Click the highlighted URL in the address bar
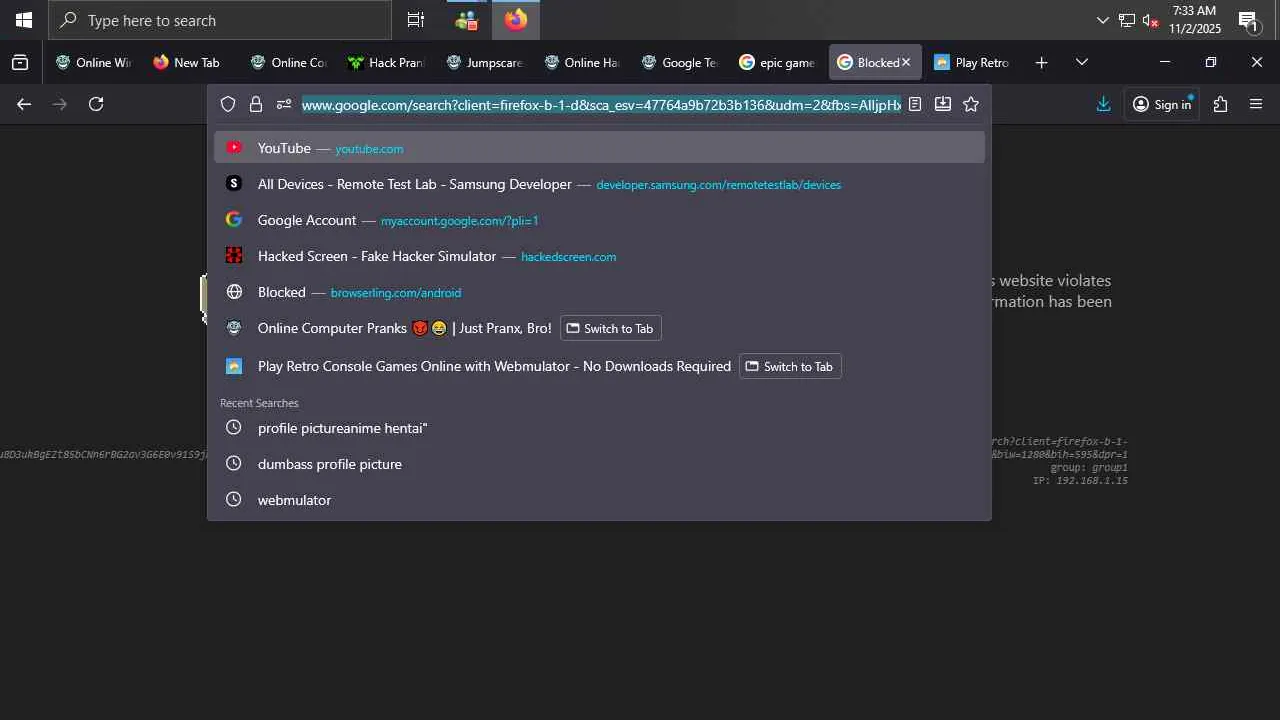Image resolution: width=1280 pixels, height=720 pixels. pyautogui.click(x=601, y=104)
